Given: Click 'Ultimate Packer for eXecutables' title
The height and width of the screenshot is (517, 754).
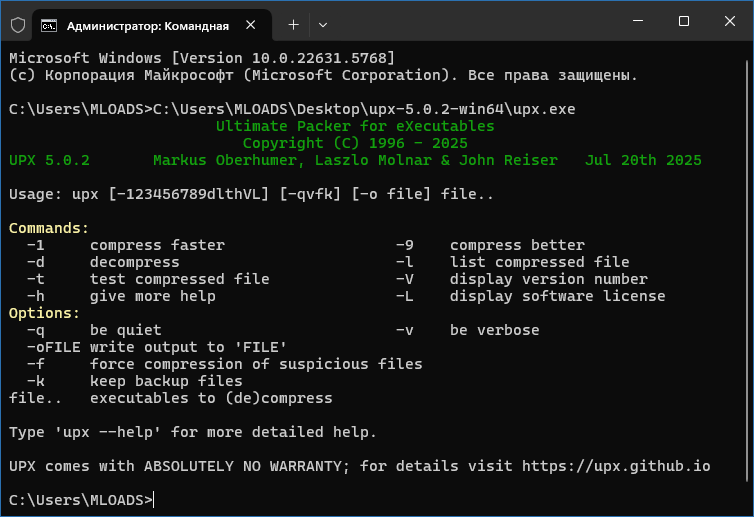Looking at the screenshot, I should click(x=355, y=126).
